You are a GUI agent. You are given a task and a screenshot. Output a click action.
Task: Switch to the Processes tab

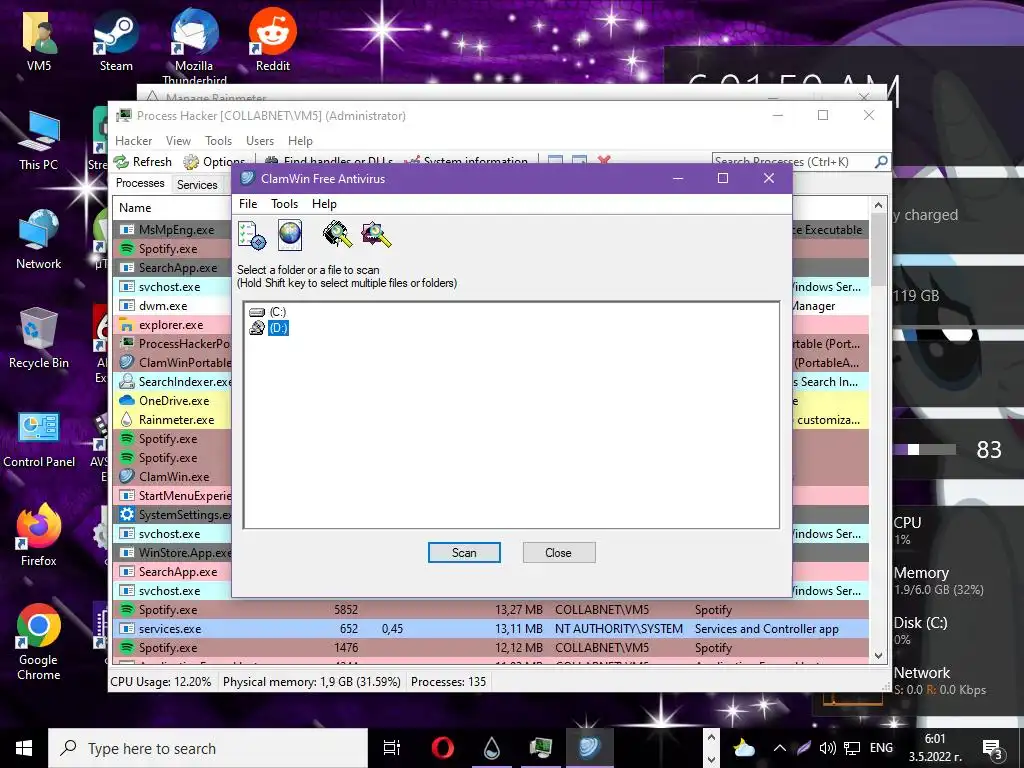pos(140,184)
